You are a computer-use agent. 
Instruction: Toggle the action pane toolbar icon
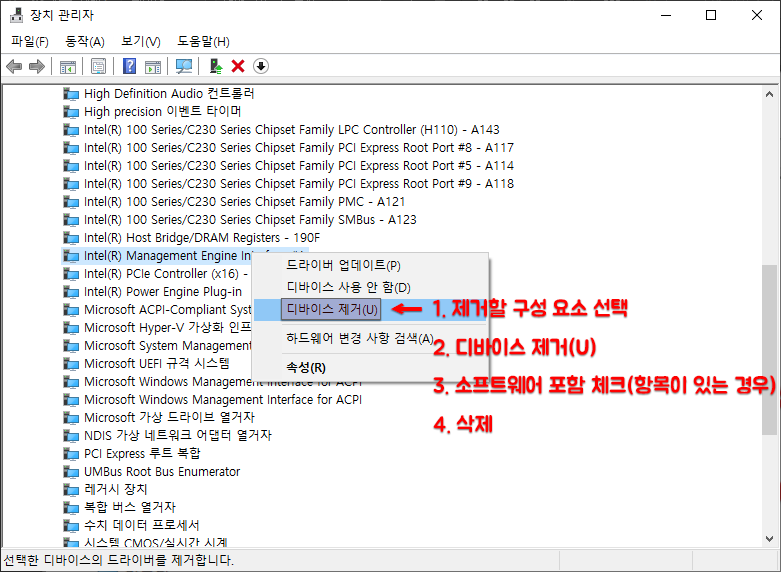pyautogui.click(x=153, y=66)
